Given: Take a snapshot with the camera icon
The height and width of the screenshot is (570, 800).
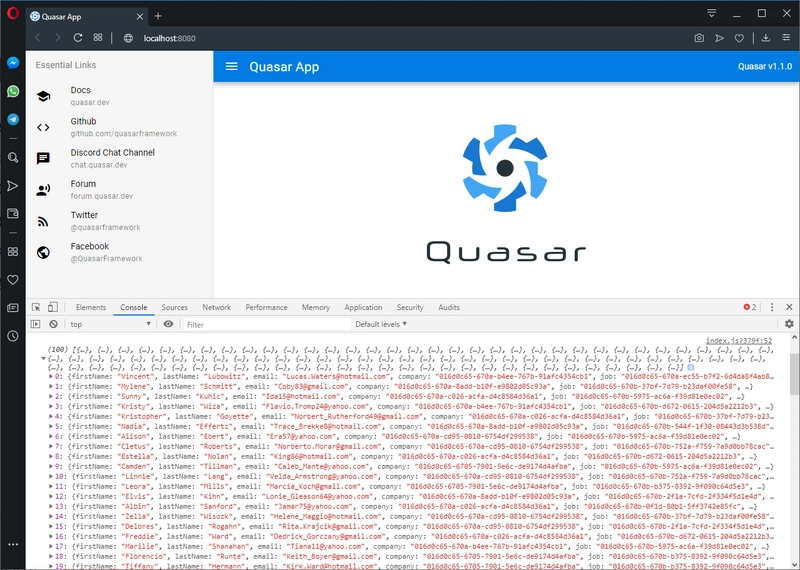Looking at the screenshot, I should tap(699, 38).
